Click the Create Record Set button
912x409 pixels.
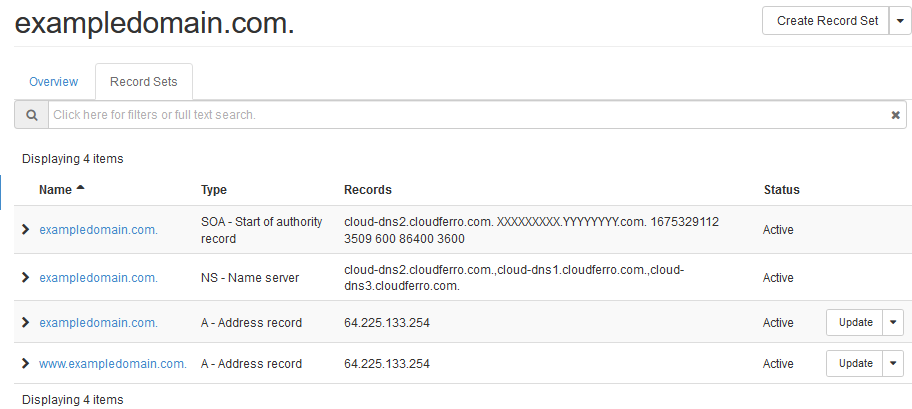(826, 21)
